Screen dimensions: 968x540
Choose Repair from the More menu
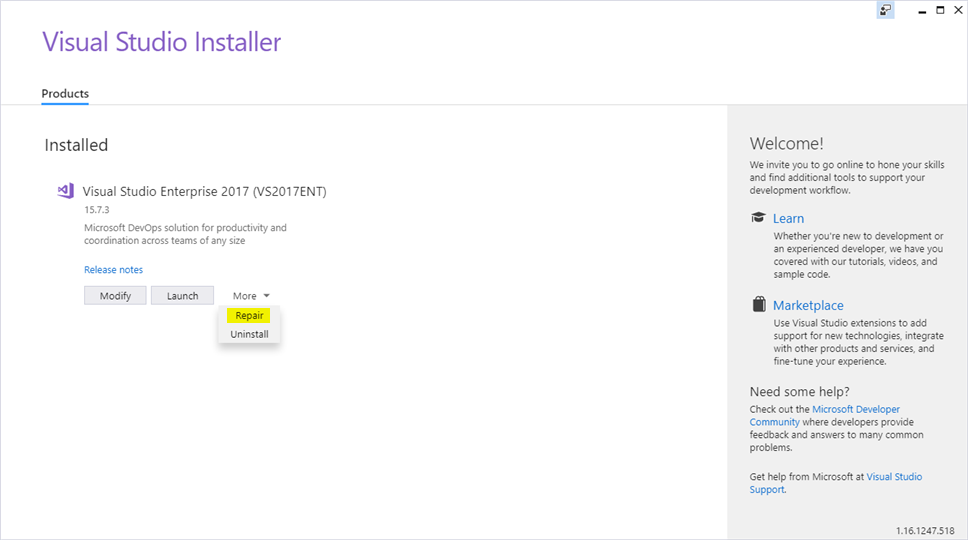[x=249, y=315]
